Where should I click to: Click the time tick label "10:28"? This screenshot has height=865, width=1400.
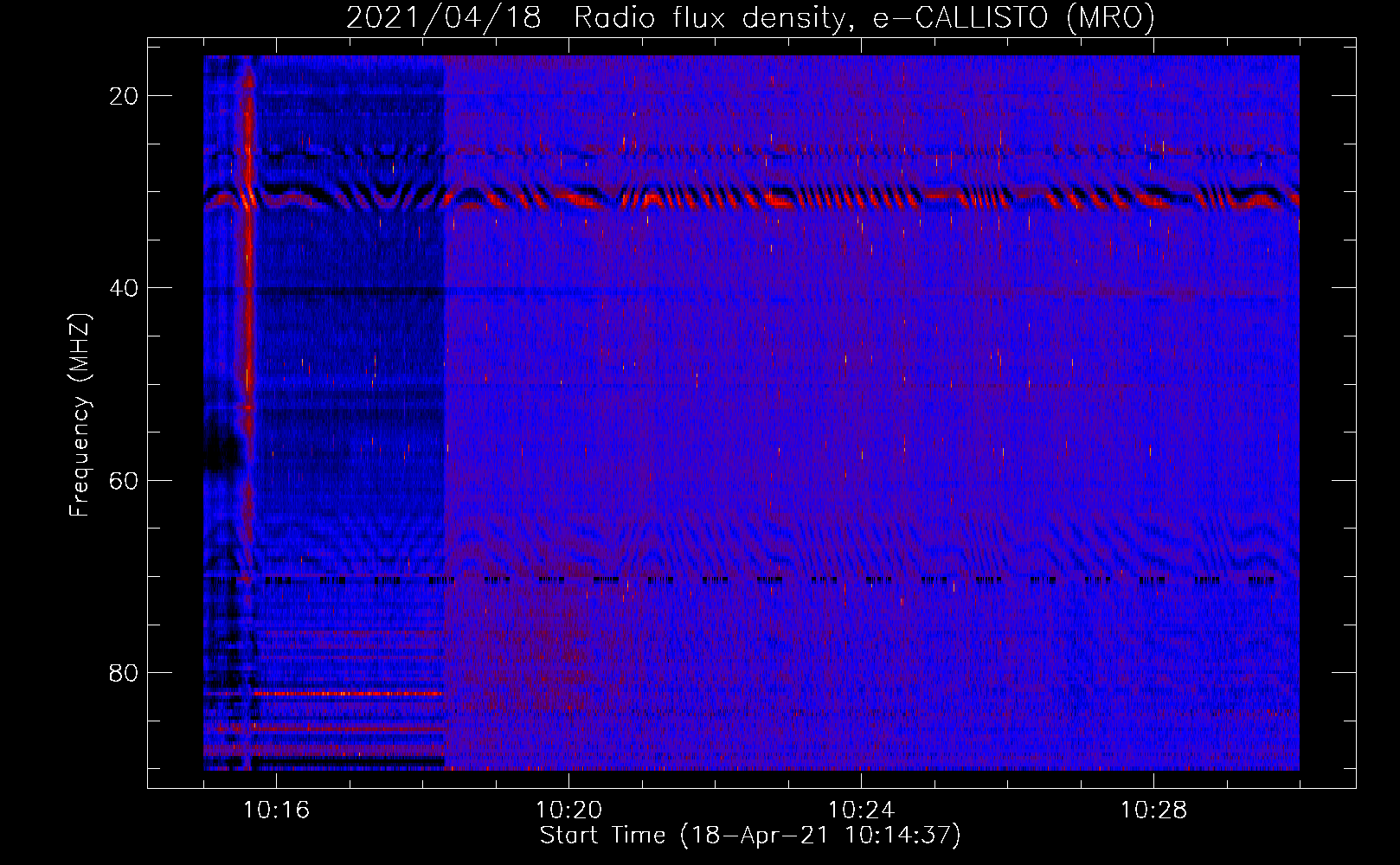pos(1153,810)
